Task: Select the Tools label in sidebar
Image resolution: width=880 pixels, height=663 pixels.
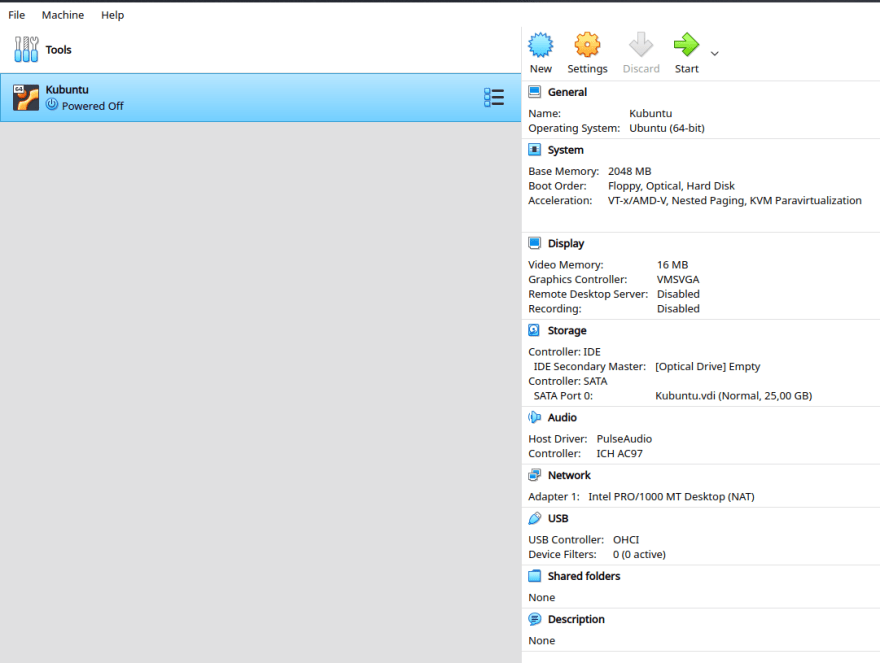Action: pyautogui.click(x=58, y=50)
